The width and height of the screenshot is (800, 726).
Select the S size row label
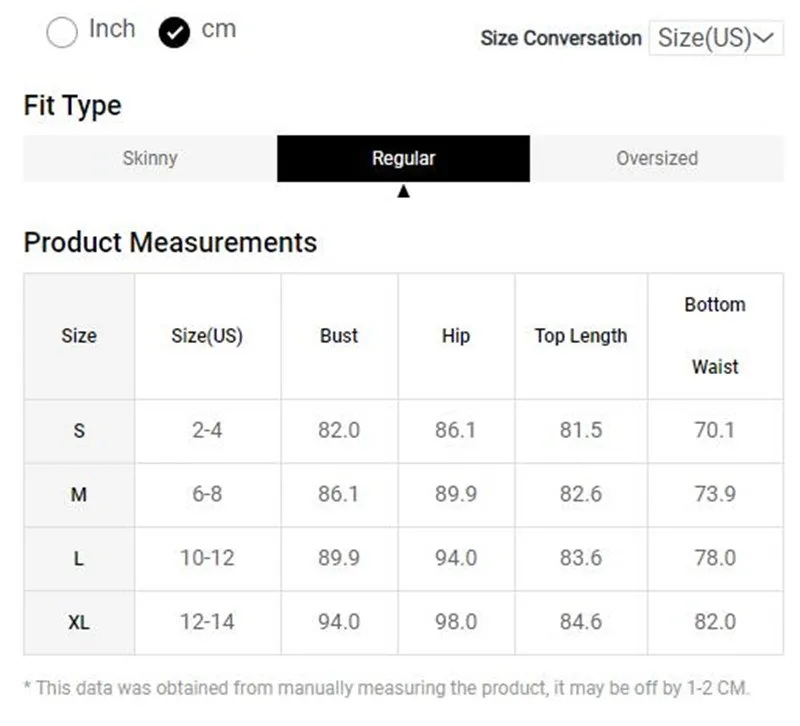[79, 431]
